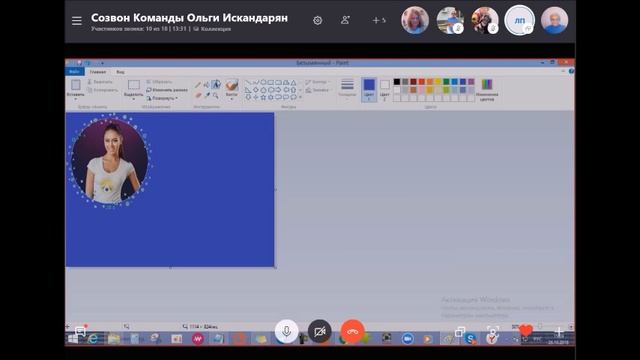This screenshot has width=640, height=360.
Task: Open call settings gear icon
Action: click(318, 20)
